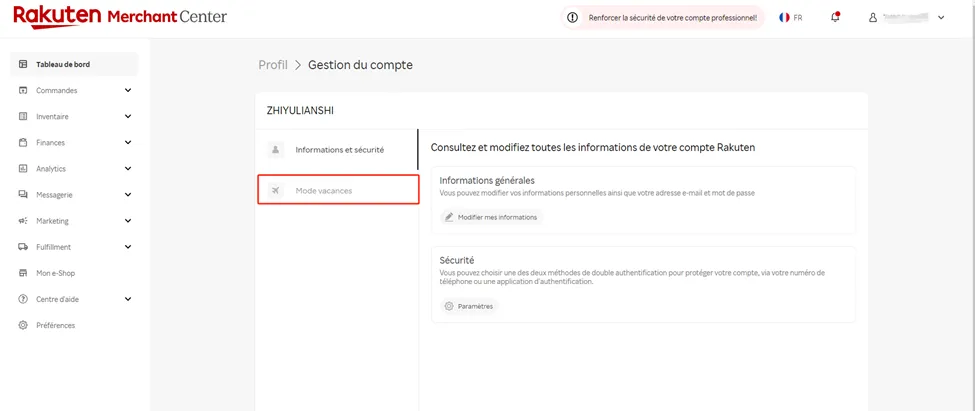The height and width of the screenshot is (411, 975).
Task: Click the Inventaire menu label
Action: [x=52, y=116]
